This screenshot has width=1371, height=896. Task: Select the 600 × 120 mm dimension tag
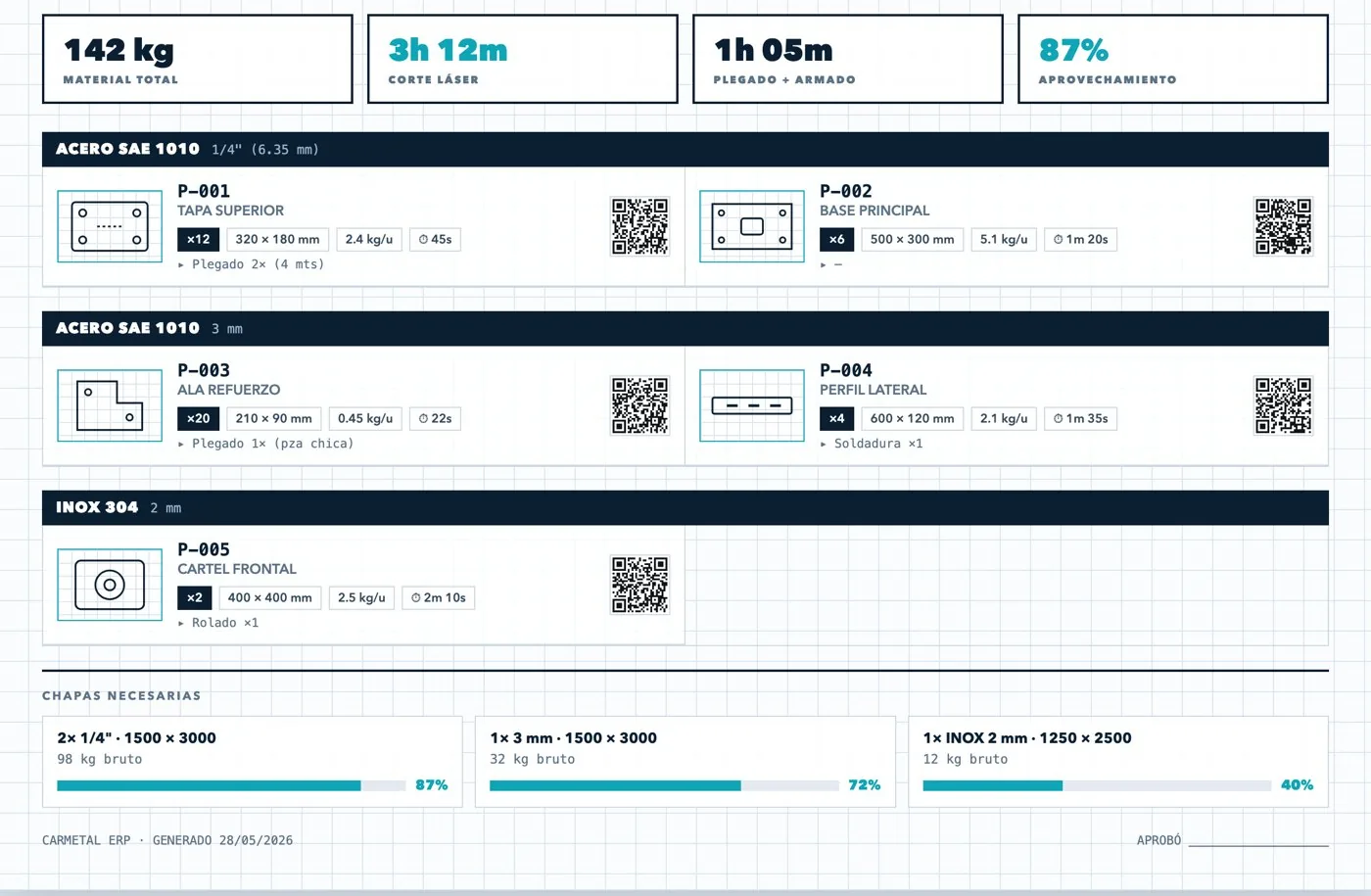pos(912,419)
